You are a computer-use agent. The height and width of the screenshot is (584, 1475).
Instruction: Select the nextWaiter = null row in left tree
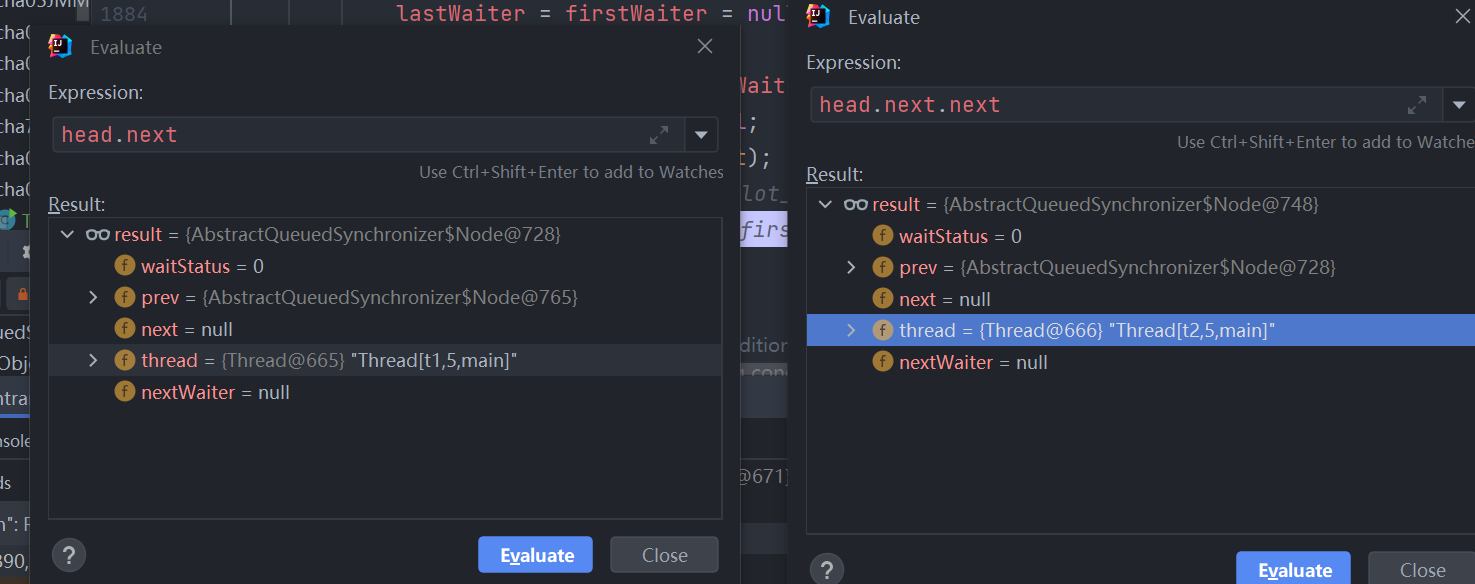tap(215, 392)
